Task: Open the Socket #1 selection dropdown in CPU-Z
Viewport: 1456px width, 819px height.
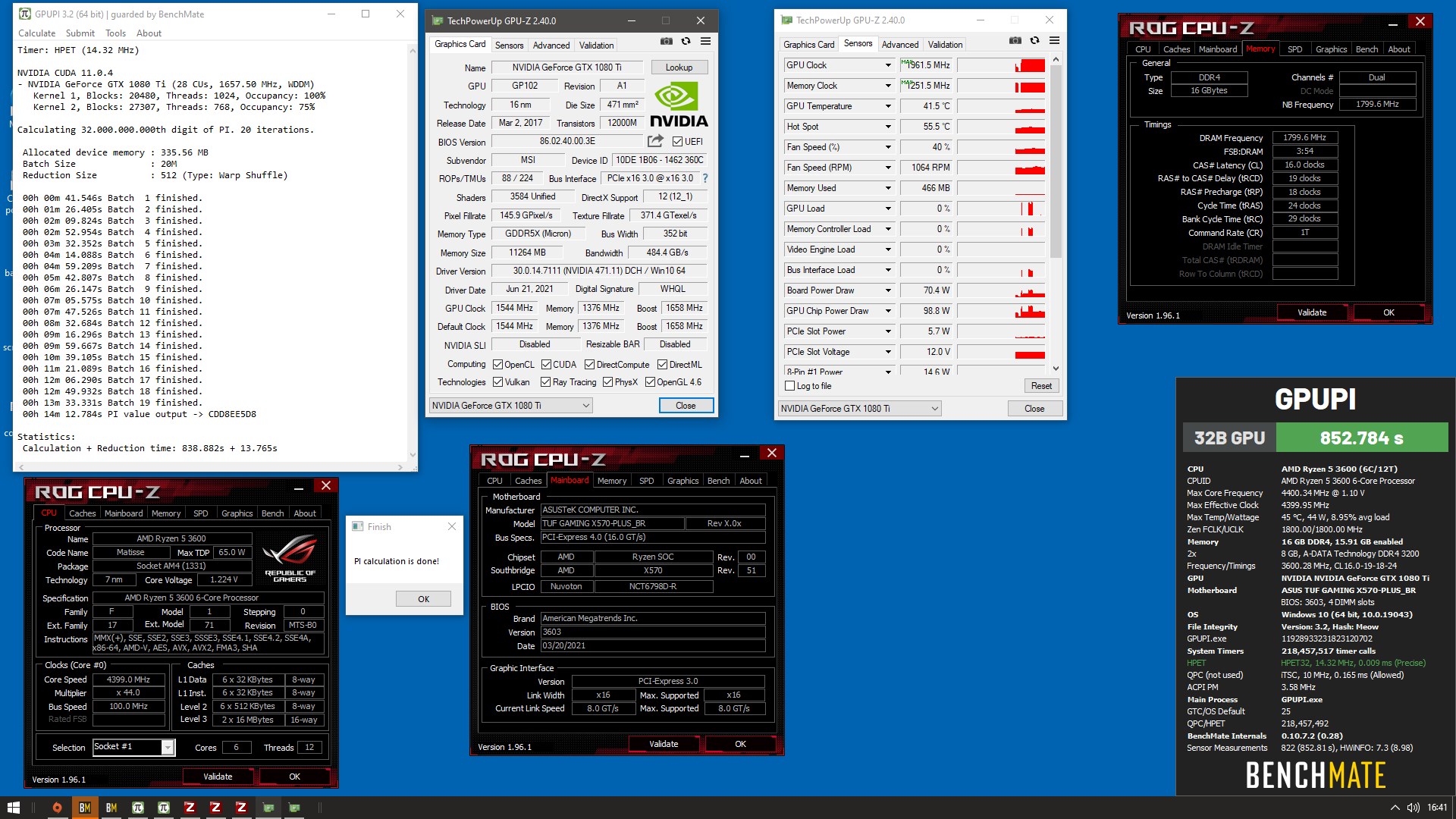Action: 168,748
